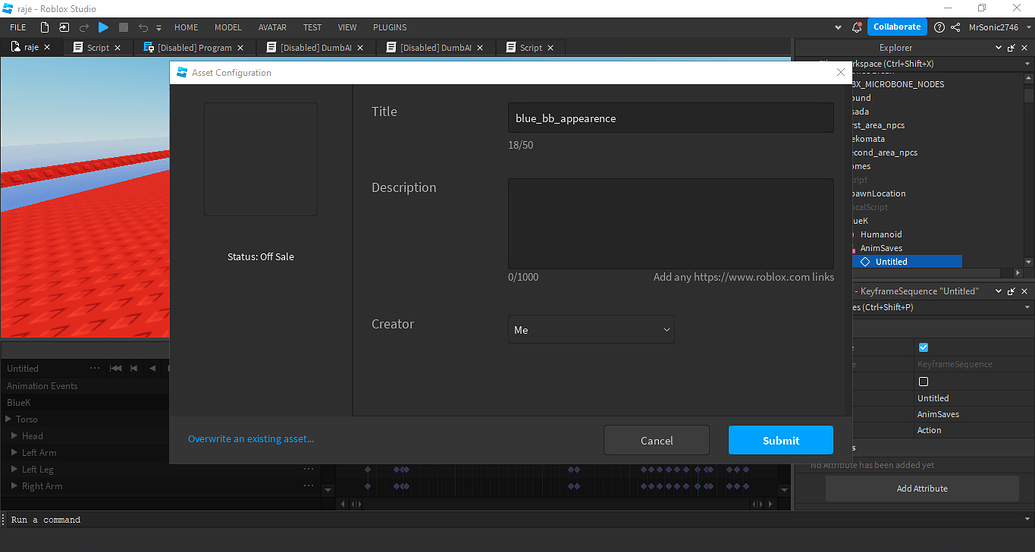
Task: Collapse ribbon with the chevron near the bell
Action: click(x=838, y=28)
